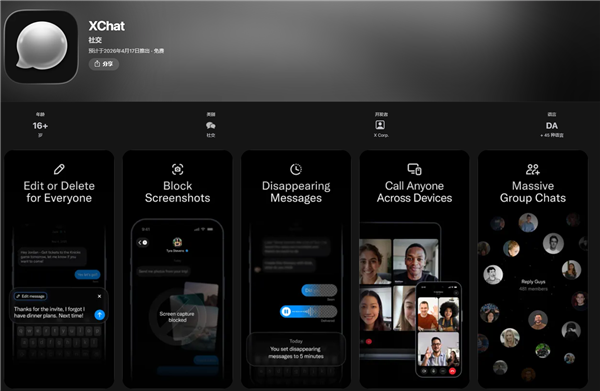The height and width of the screenshot is (391, 600).
Task: Click the pencil edit icon
Action: coord(59,169)
